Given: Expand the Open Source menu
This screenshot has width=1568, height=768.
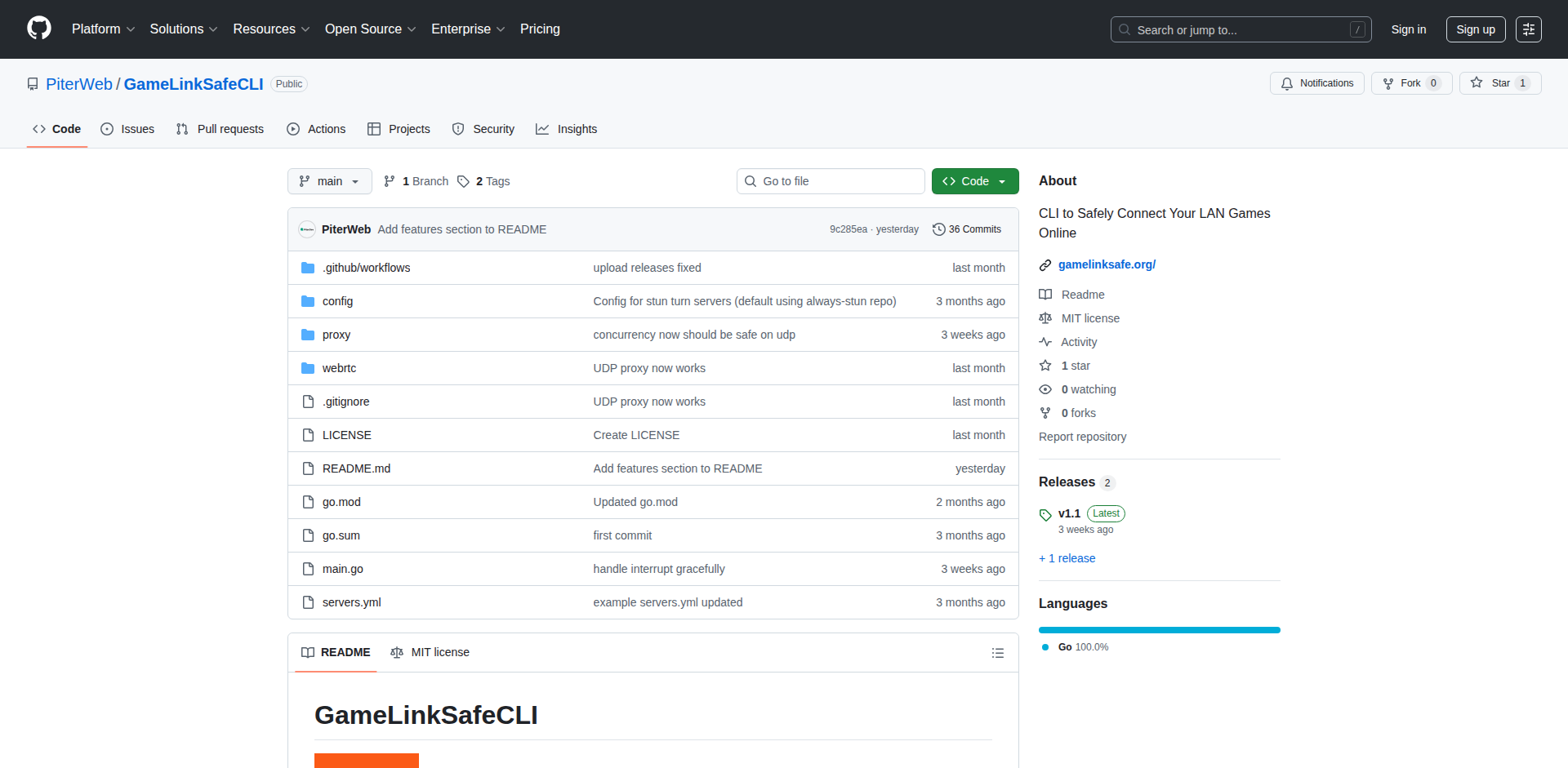Looking at the screenshot, I should click(370, 29).
